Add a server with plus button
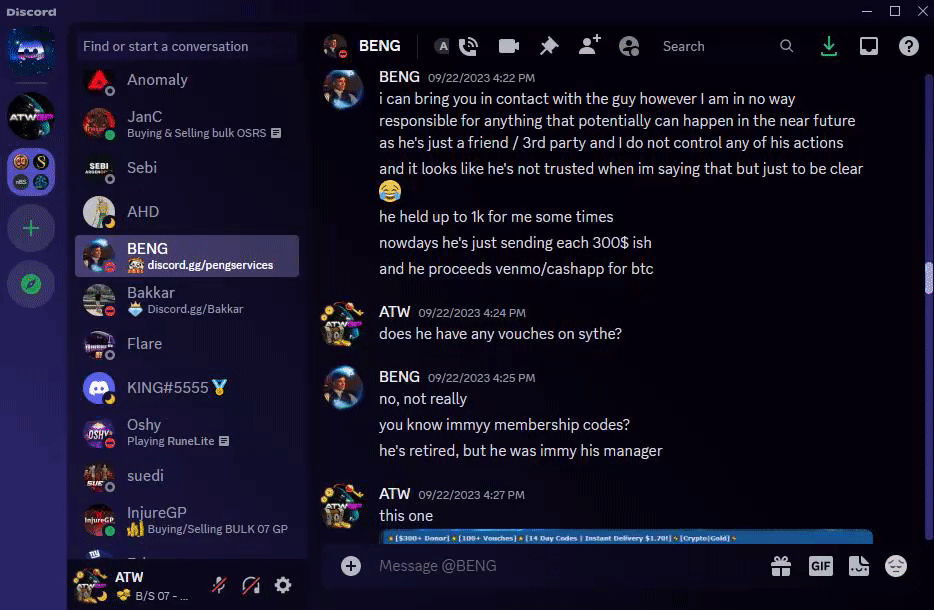This screenshot has height=610, width=934. tap(31, 228)
